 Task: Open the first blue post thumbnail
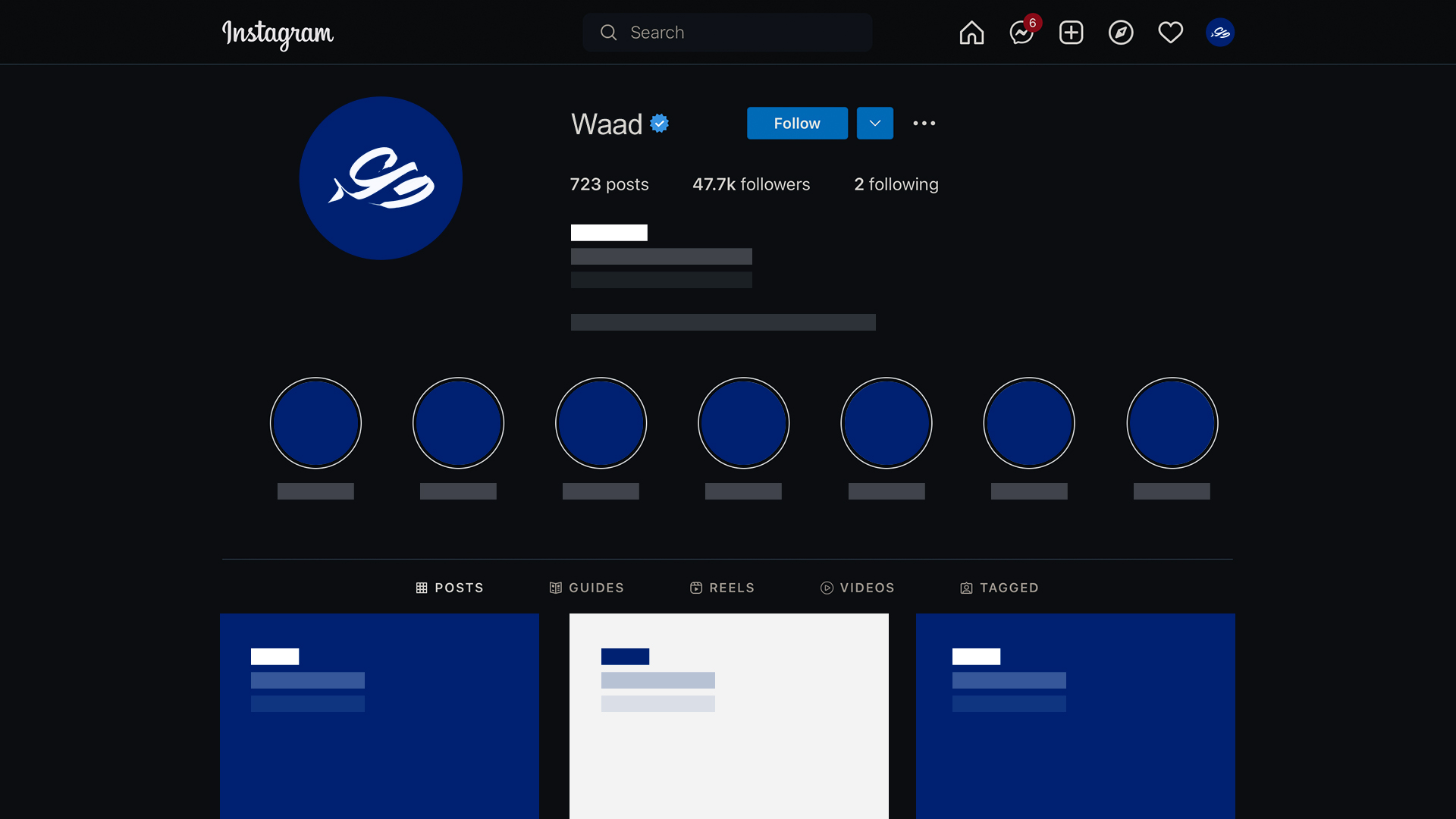(379, 716)
